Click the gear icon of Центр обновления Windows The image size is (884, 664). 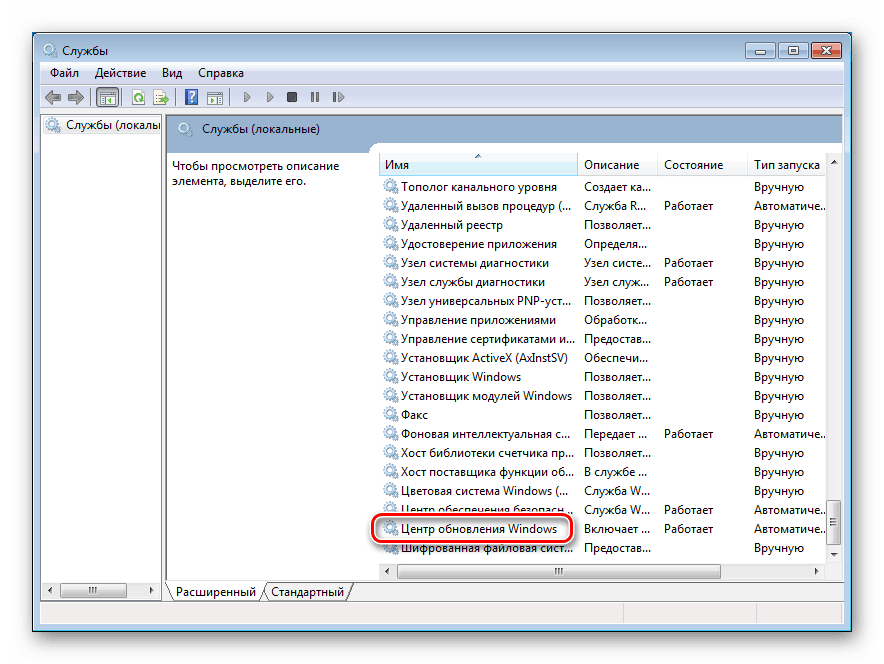[391, 529]
